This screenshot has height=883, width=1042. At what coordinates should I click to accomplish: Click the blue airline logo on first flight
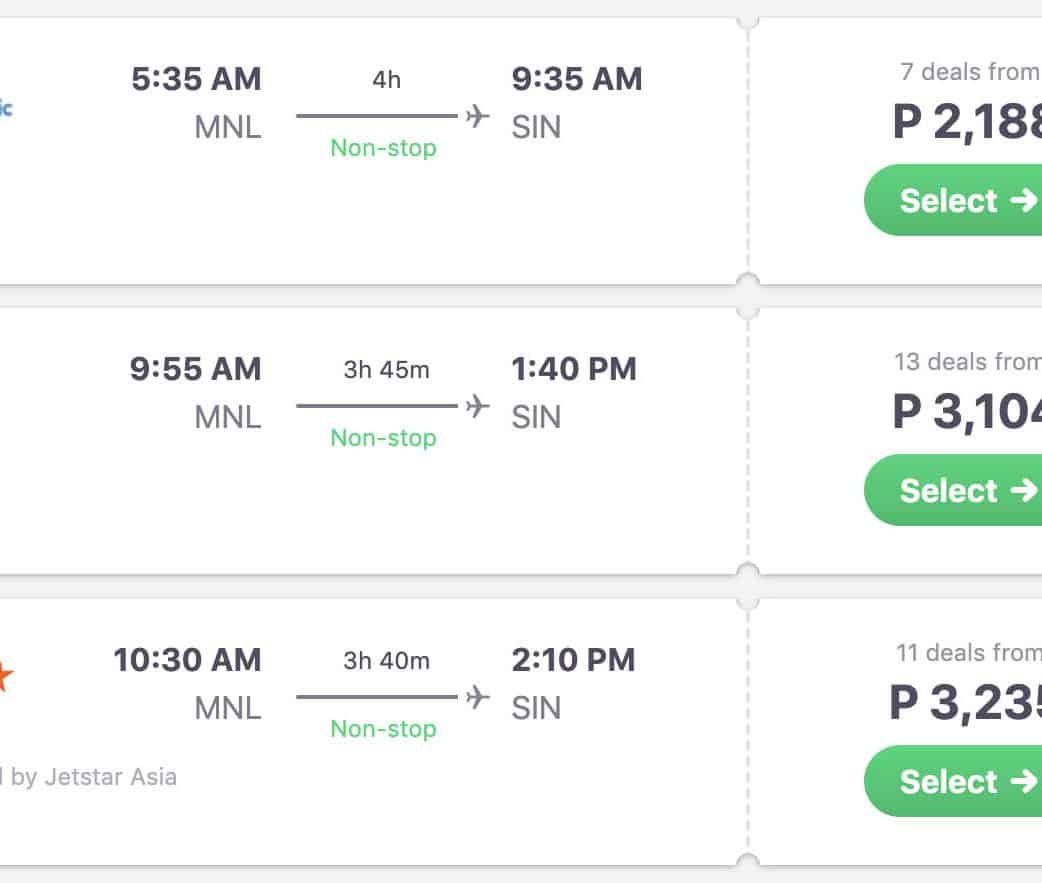(5, 108)
